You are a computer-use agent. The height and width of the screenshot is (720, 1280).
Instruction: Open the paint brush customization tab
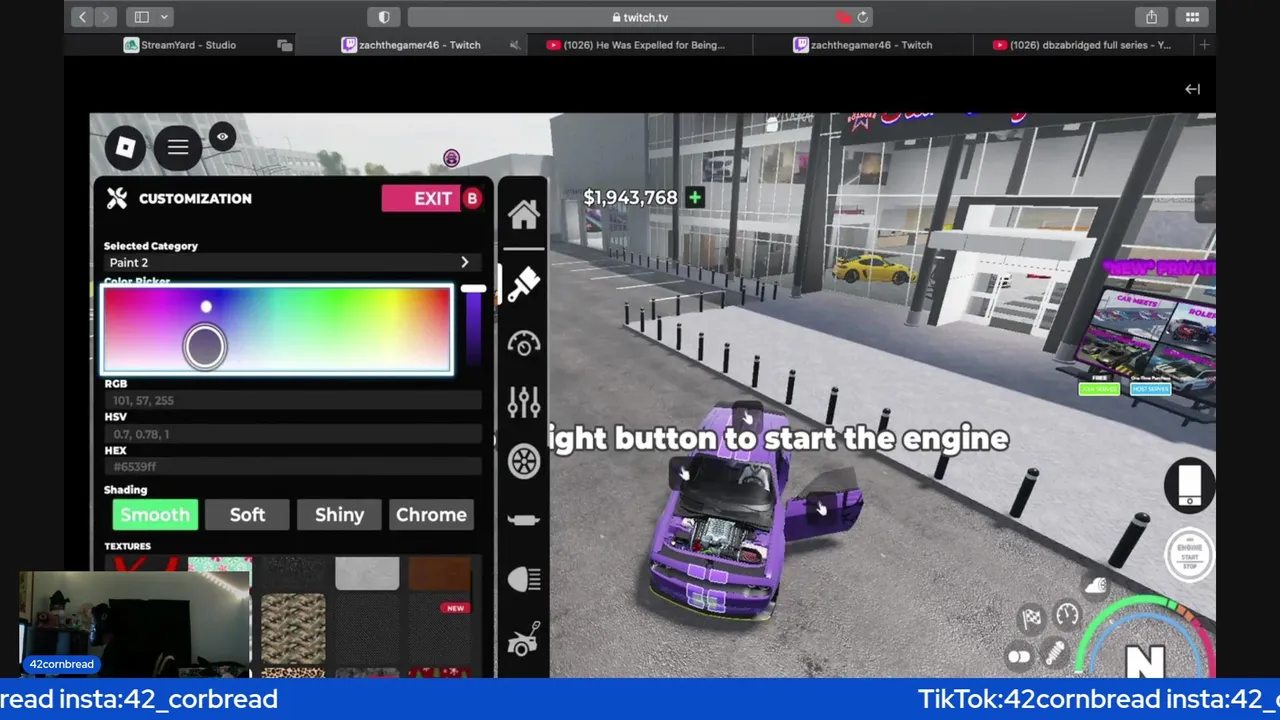[523, 285]
